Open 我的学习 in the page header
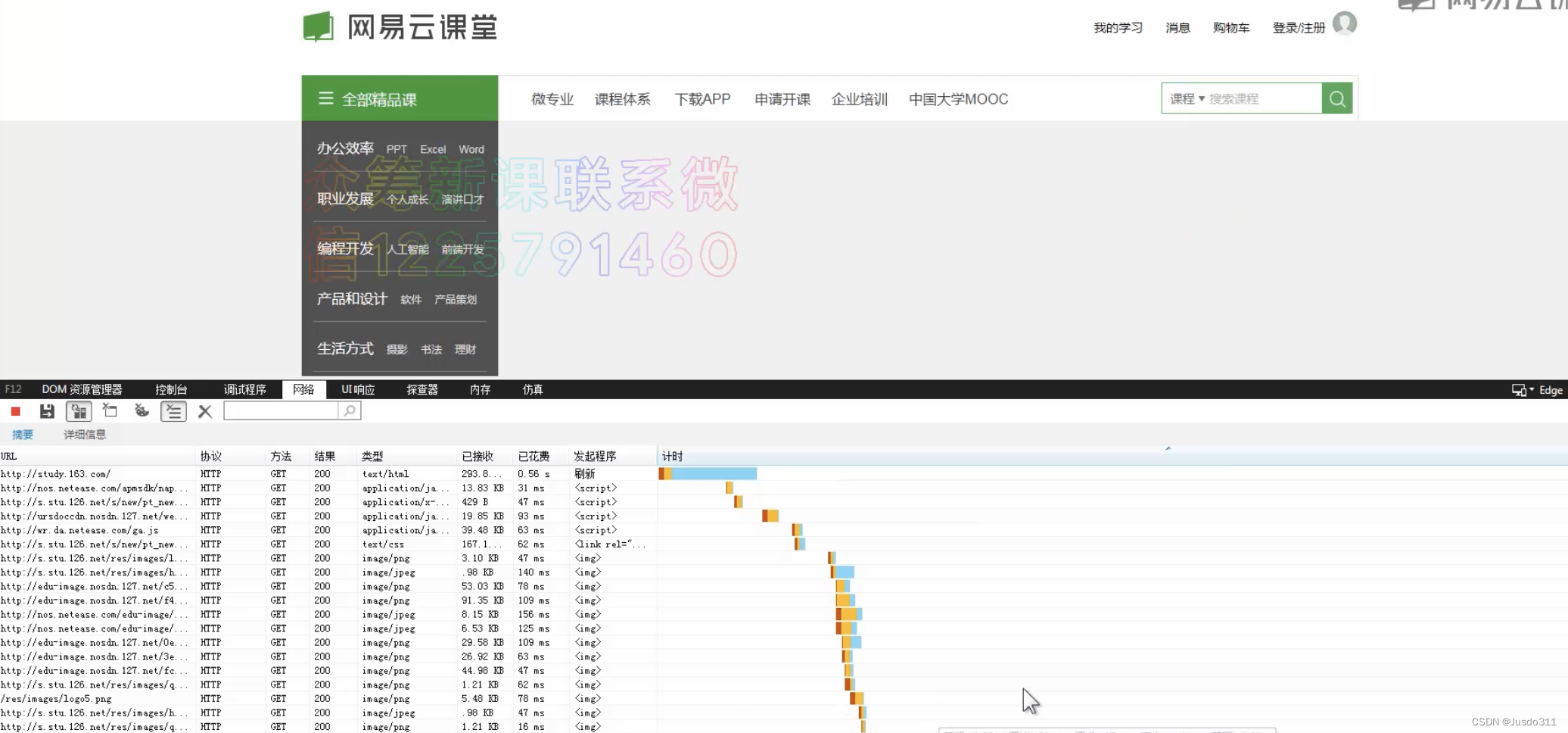This screenshot has height=733, width=1568. [1118, 28]
